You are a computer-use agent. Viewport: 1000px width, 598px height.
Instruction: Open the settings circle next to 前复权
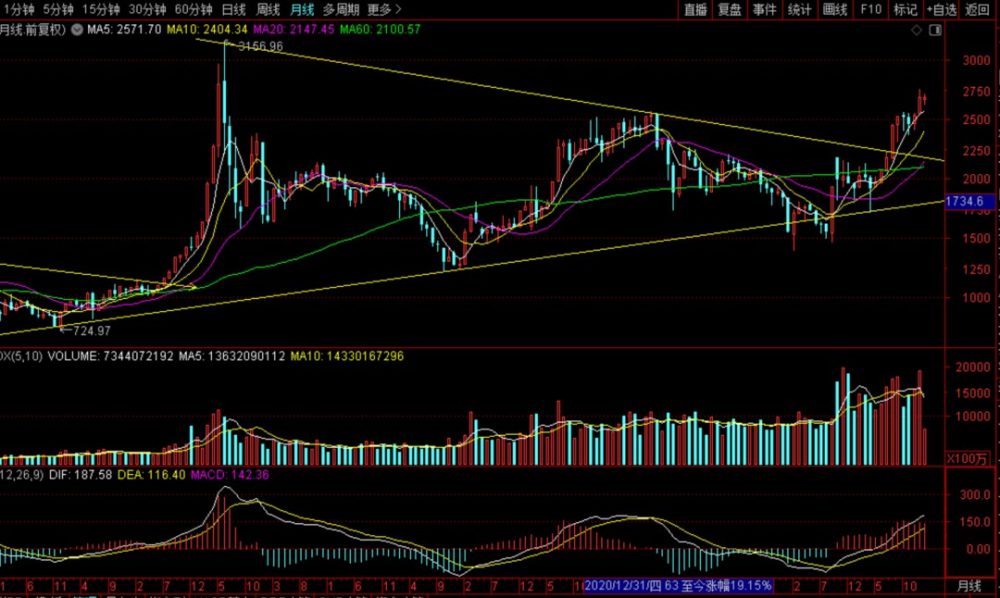pyautogui.click(x=77, y=30)
